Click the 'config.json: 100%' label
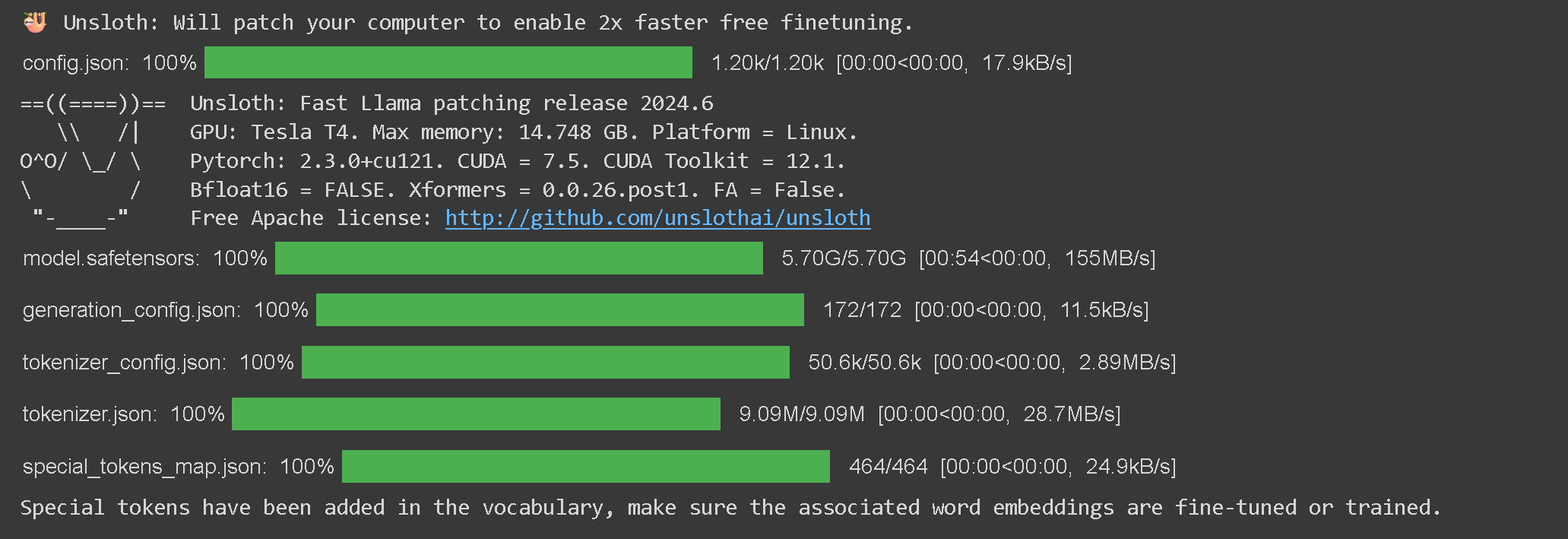Viewport: 1568px width, 539px height. click(109, 62)
